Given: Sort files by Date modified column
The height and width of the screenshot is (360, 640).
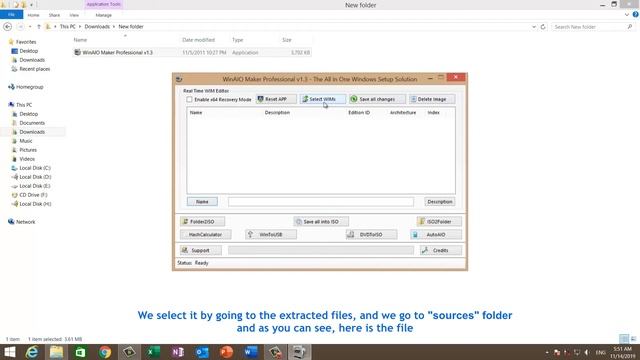Looking at the screenshot, I should click(x=198, y=40).
